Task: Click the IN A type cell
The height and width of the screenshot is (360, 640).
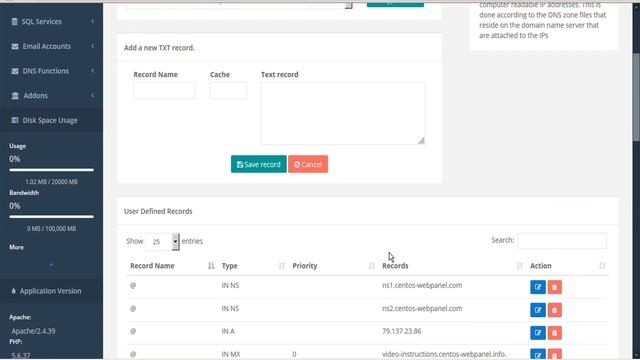Action: coord(228,331)
